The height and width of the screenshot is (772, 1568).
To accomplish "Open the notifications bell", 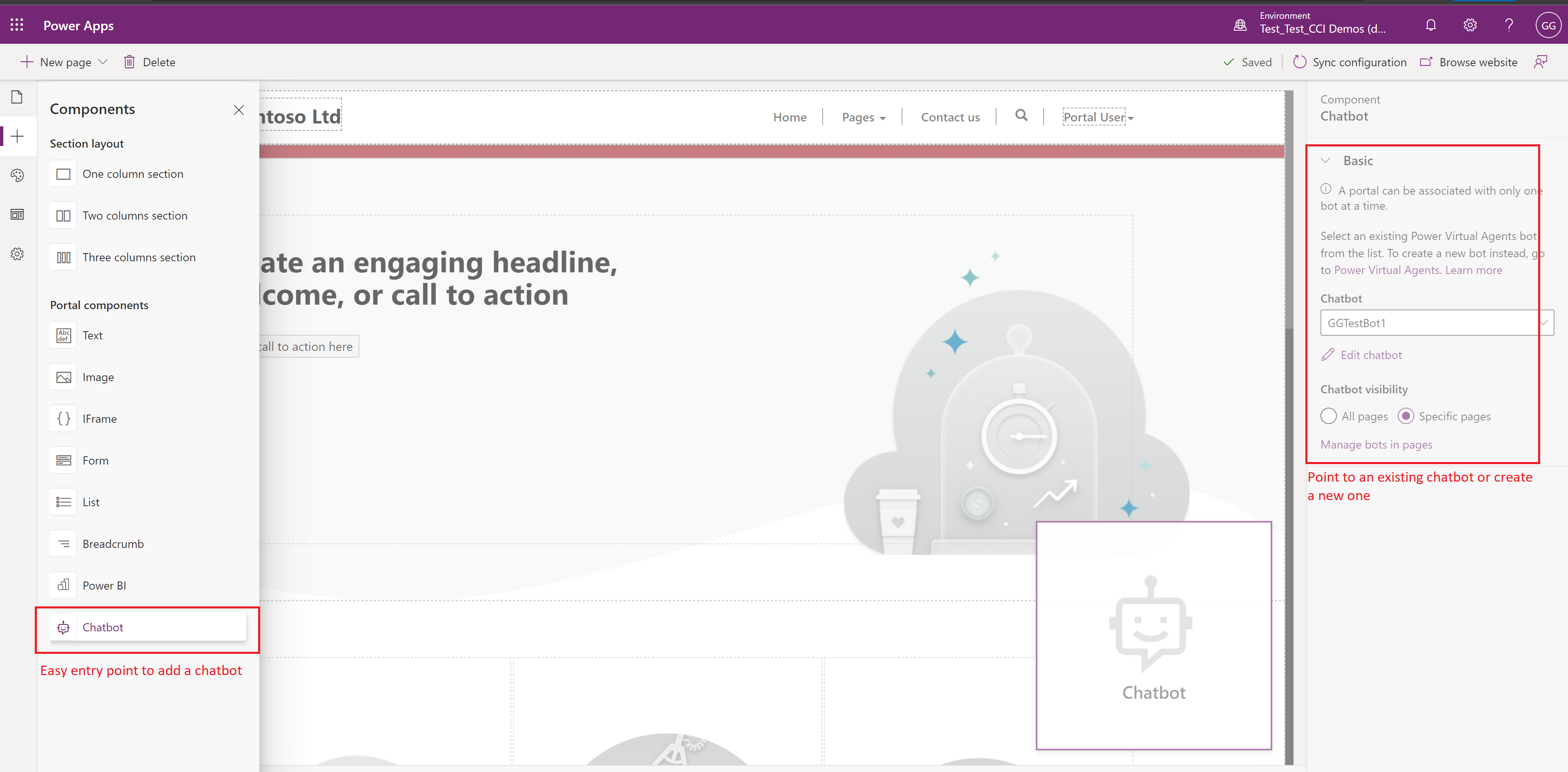I will 1431,25.
